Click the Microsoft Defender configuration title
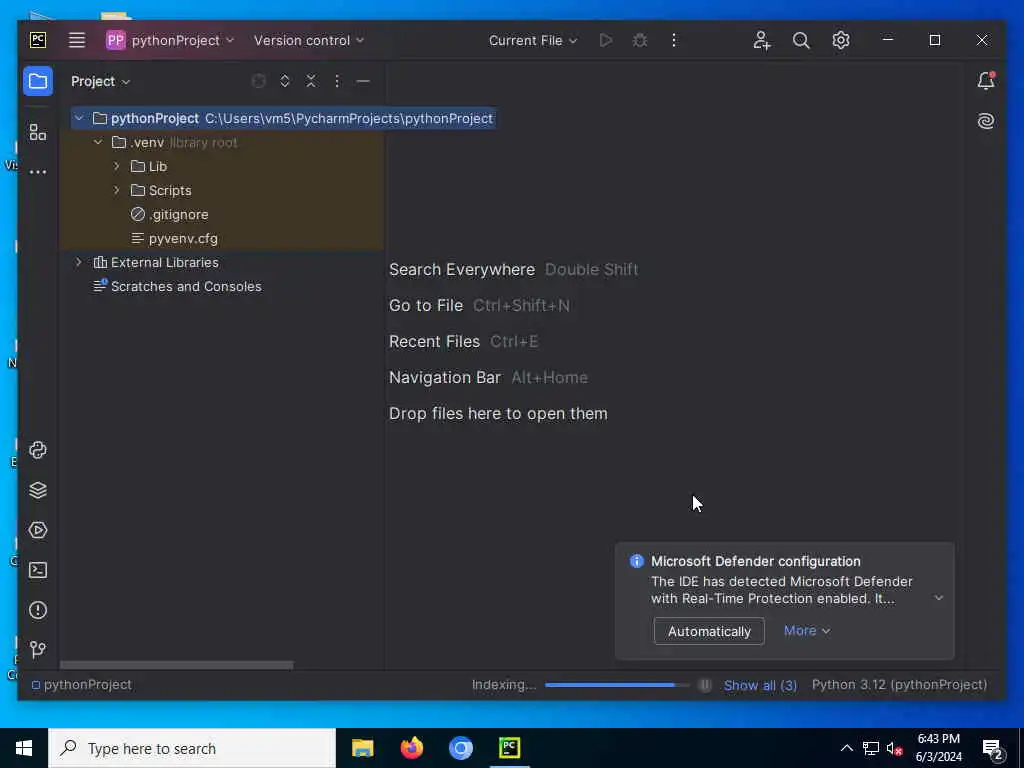Screen dimensions: 1024x768 [756, 562]
